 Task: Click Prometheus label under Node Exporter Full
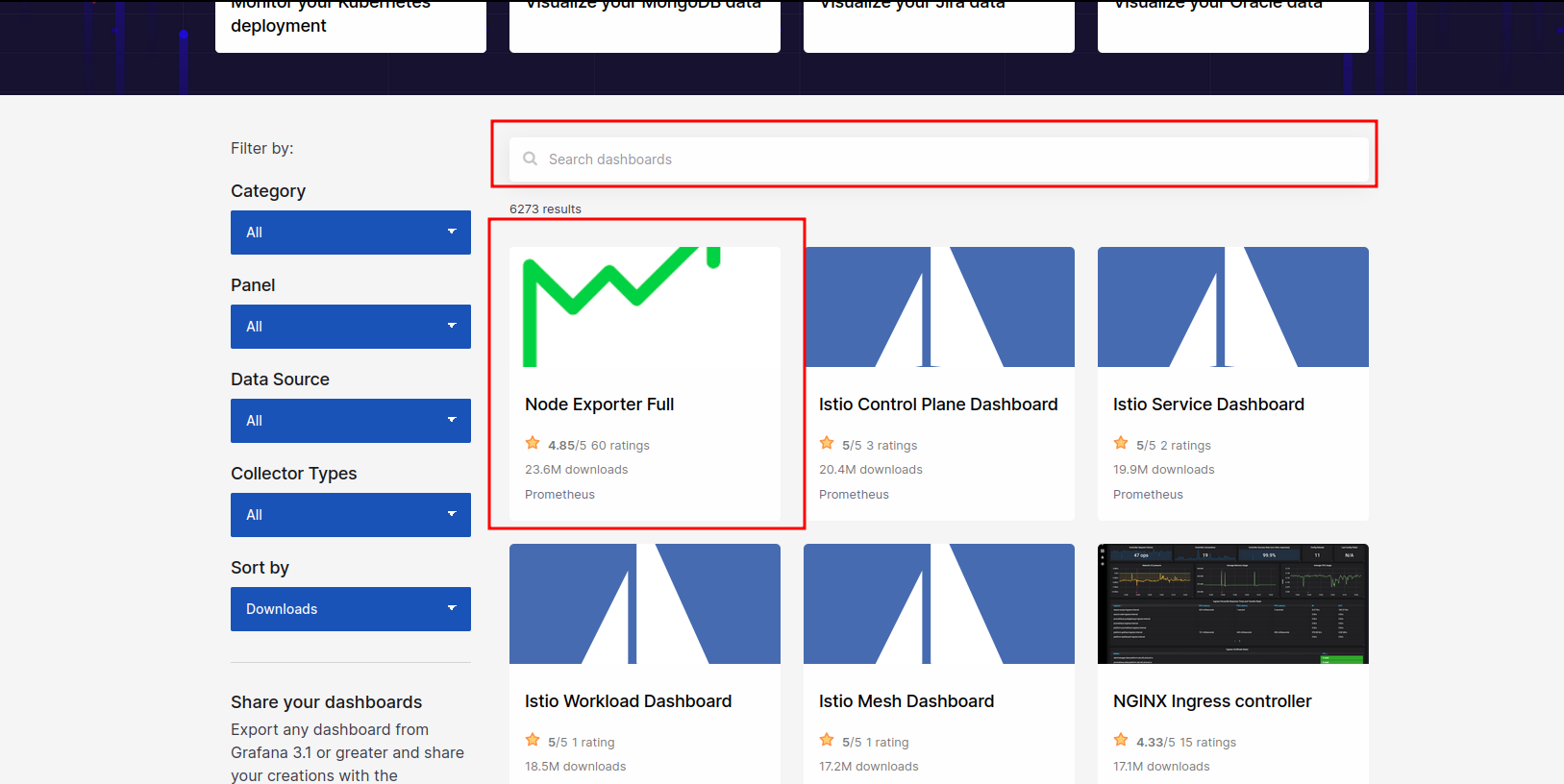pos(559,495)
